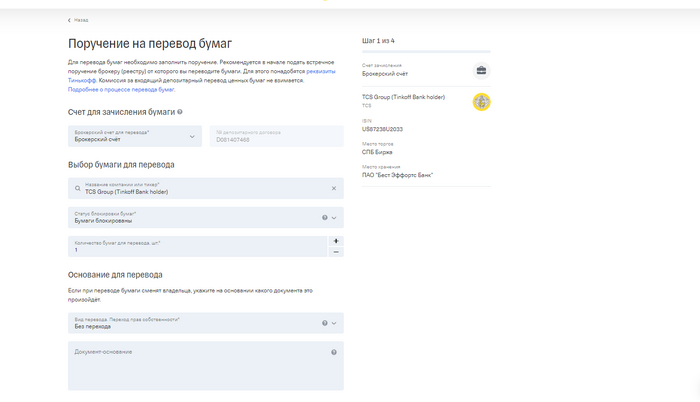The height and width of the screenshot is (402, 700).
Task: Click the help icon beside Счет для зачисления бумаги
Action: click(x=180, y=112)
